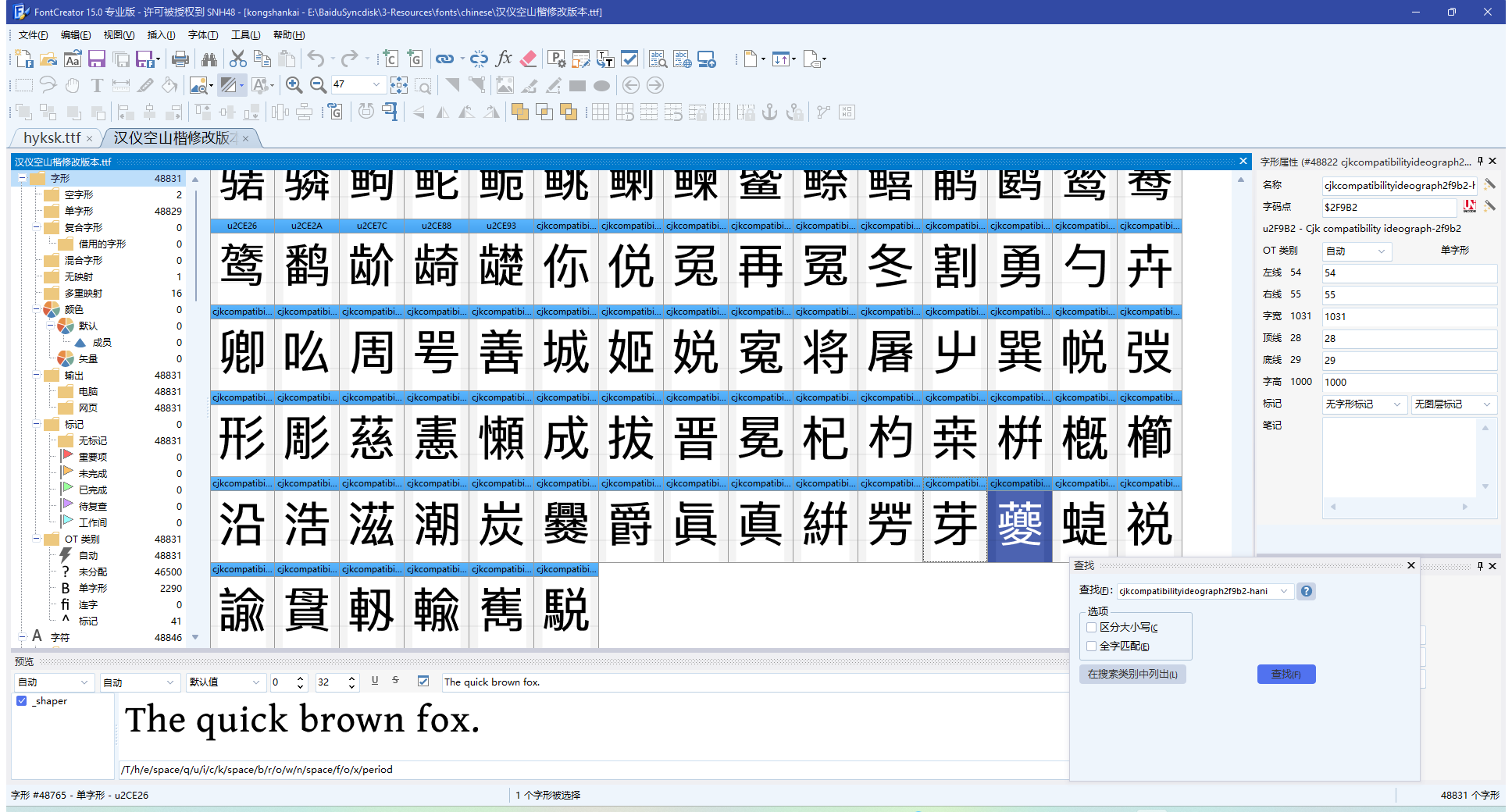This screenshot has width=1512, height=812.
Task: Click the pink eraser icon
Action: click(x=528, y=59)
